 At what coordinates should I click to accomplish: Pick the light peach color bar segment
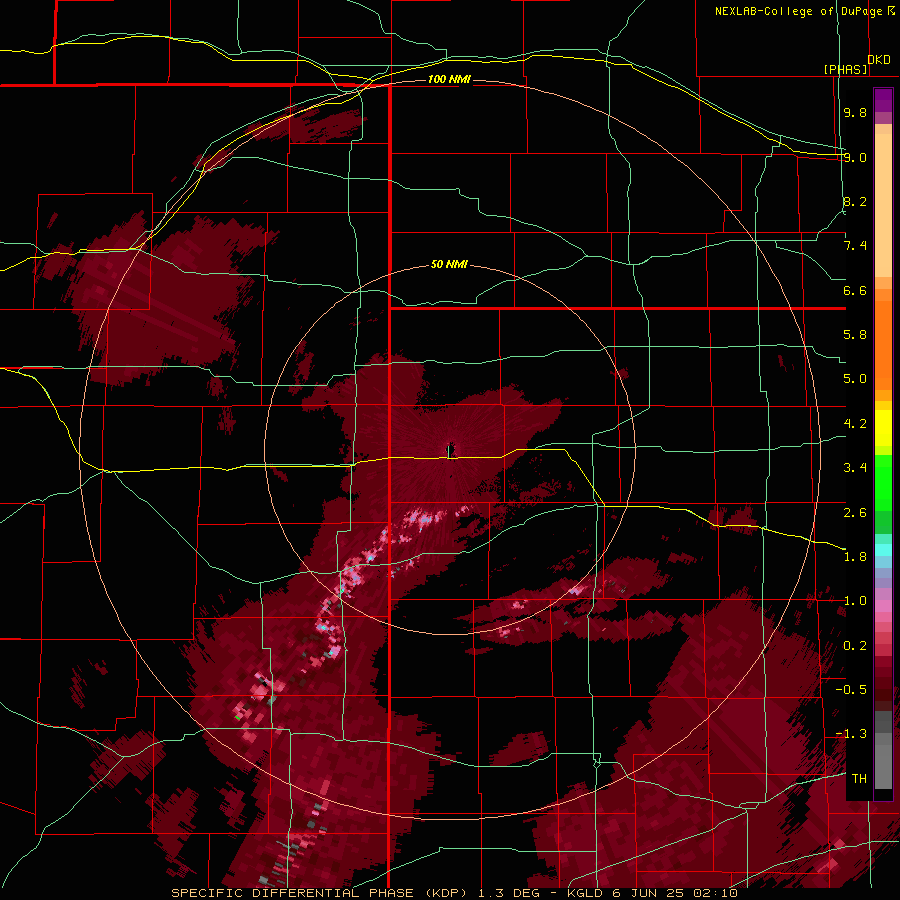click(x=883, y=207)
